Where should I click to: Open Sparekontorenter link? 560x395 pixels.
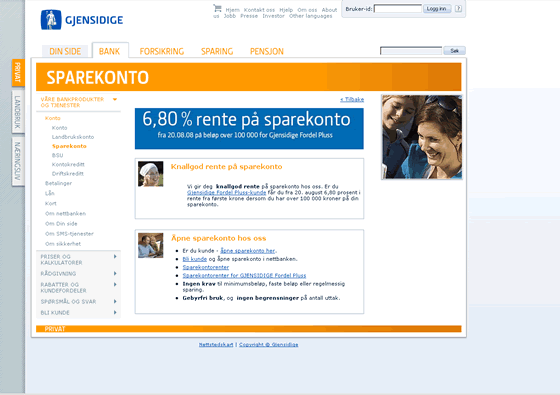[x=206, y=267]
